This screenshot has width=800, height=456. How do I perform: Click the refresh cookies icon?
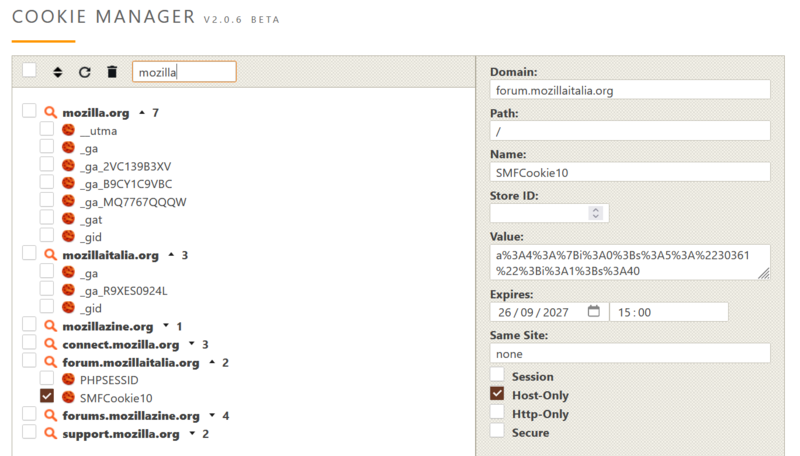click(85, 72)
